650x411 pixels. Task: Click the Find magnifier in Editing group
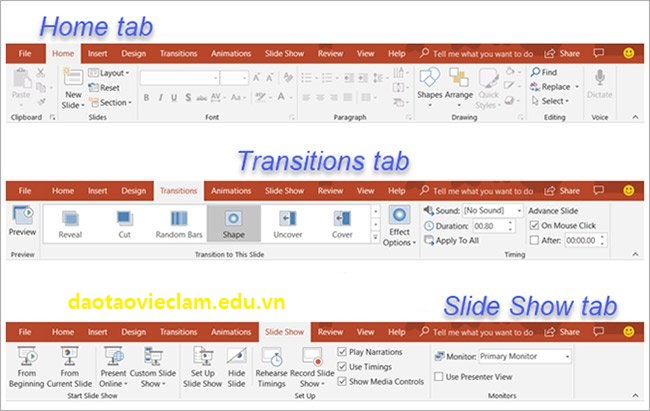536,72
